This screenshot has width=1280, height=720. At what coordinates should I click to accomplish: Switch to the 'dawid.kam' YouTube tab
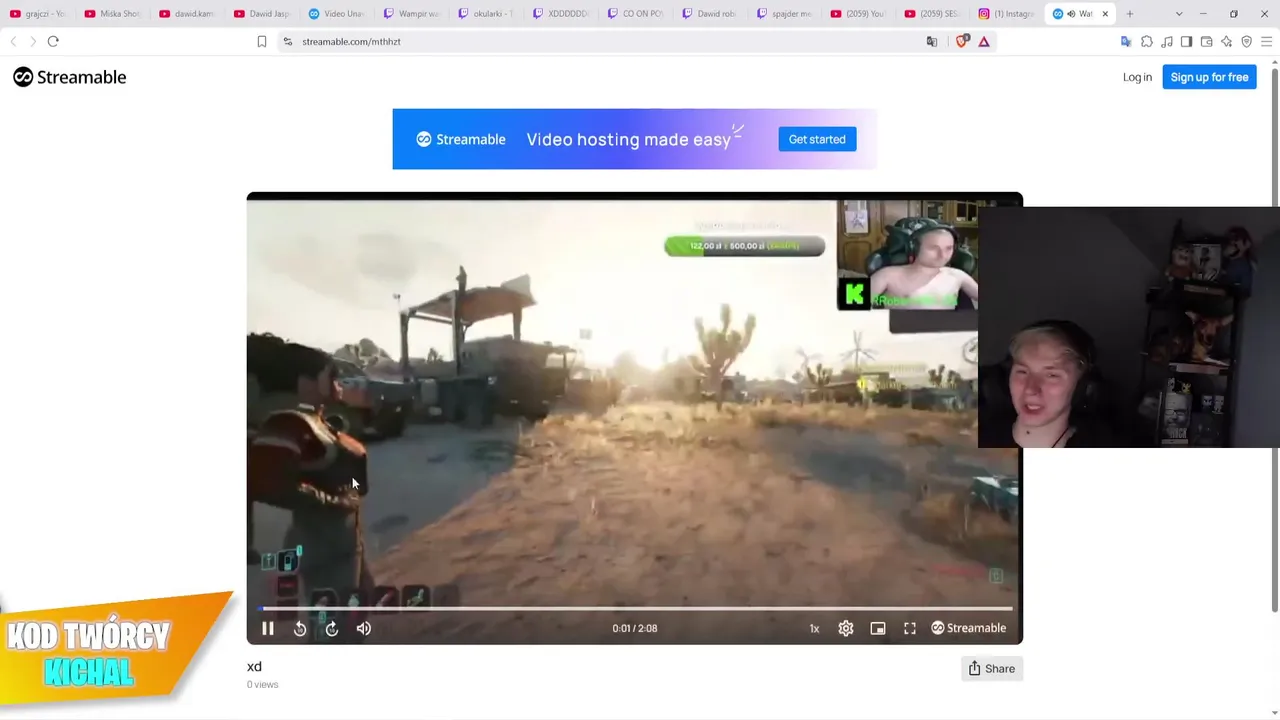tap(188, 14)
